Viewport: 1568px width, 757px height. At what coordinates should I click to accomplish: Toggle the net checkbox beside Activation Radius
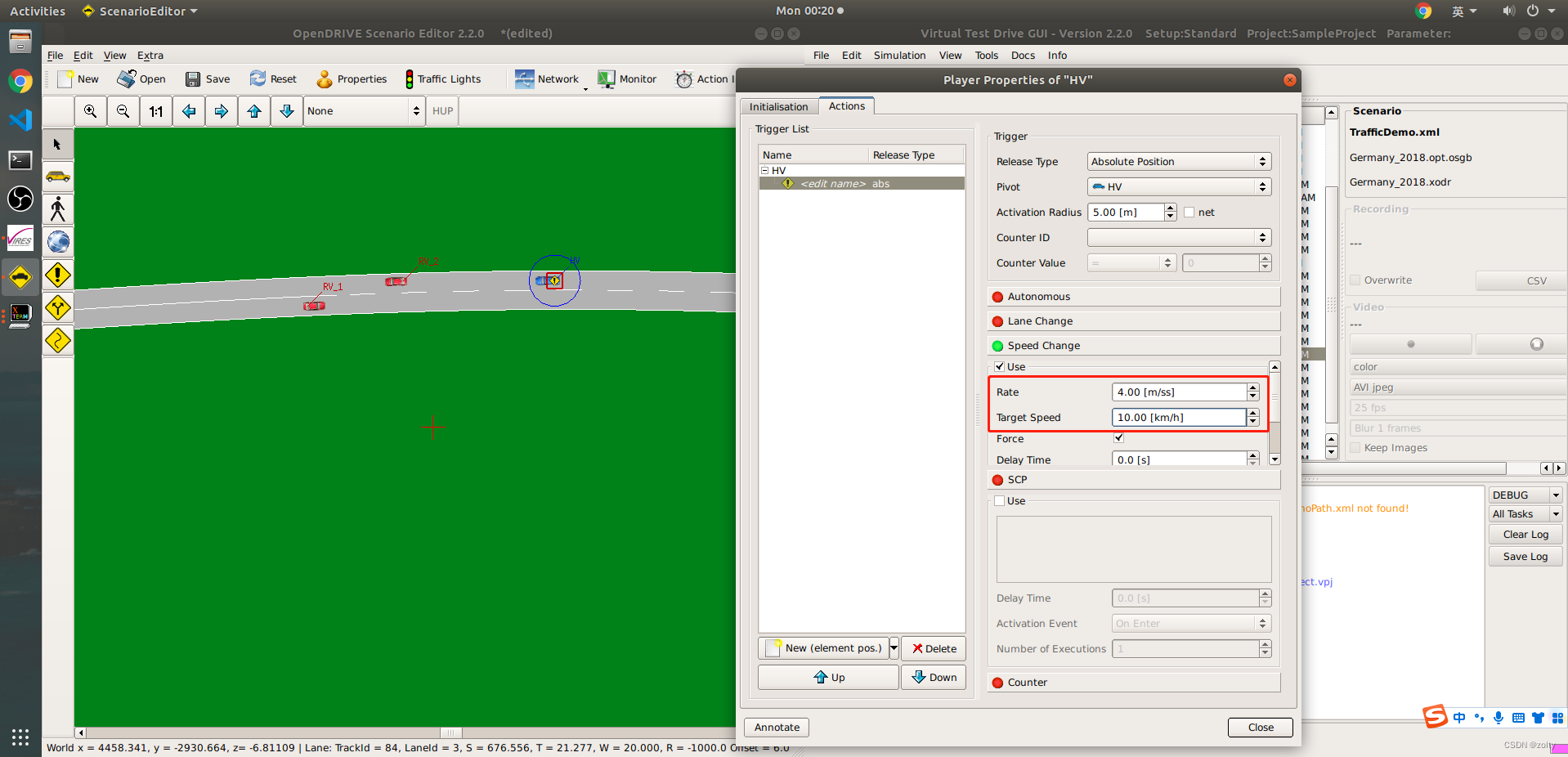coord(1189,213)
